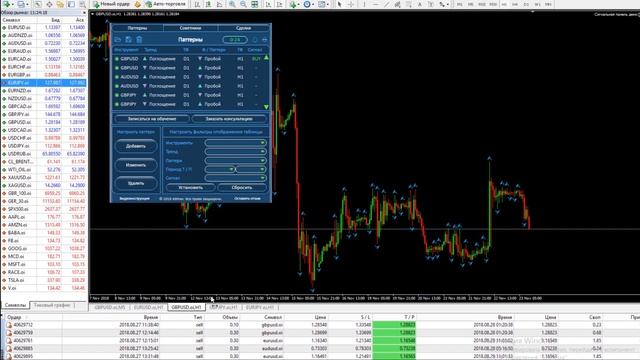Toggle the Terminal panel icon
640x360 pixels.
(x=71, y=4)
